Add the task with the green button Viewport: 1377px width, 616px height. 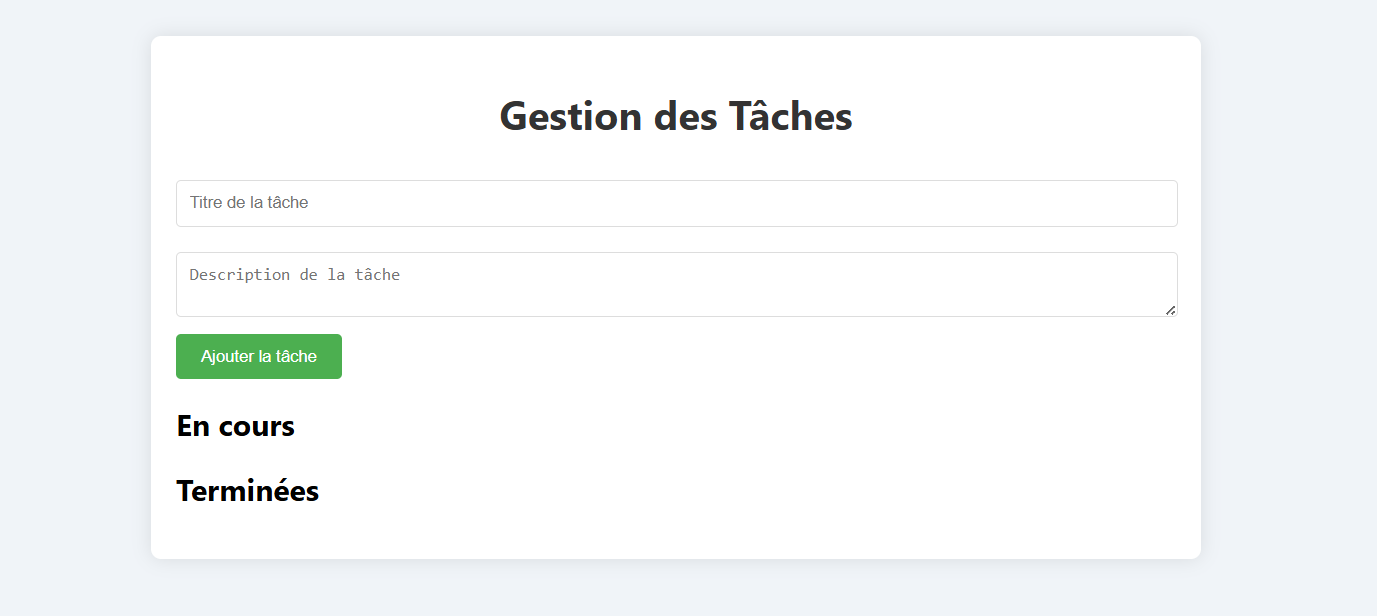tap(259, 357)
